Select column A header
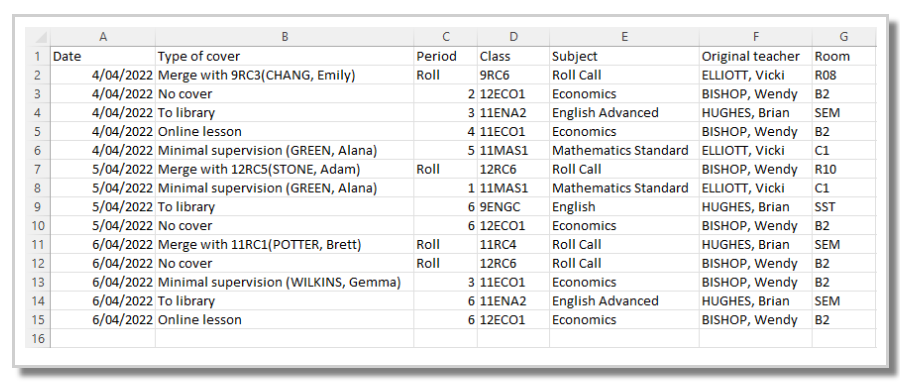The height and width of the screenshot is (385, 900). pos(103,37)
